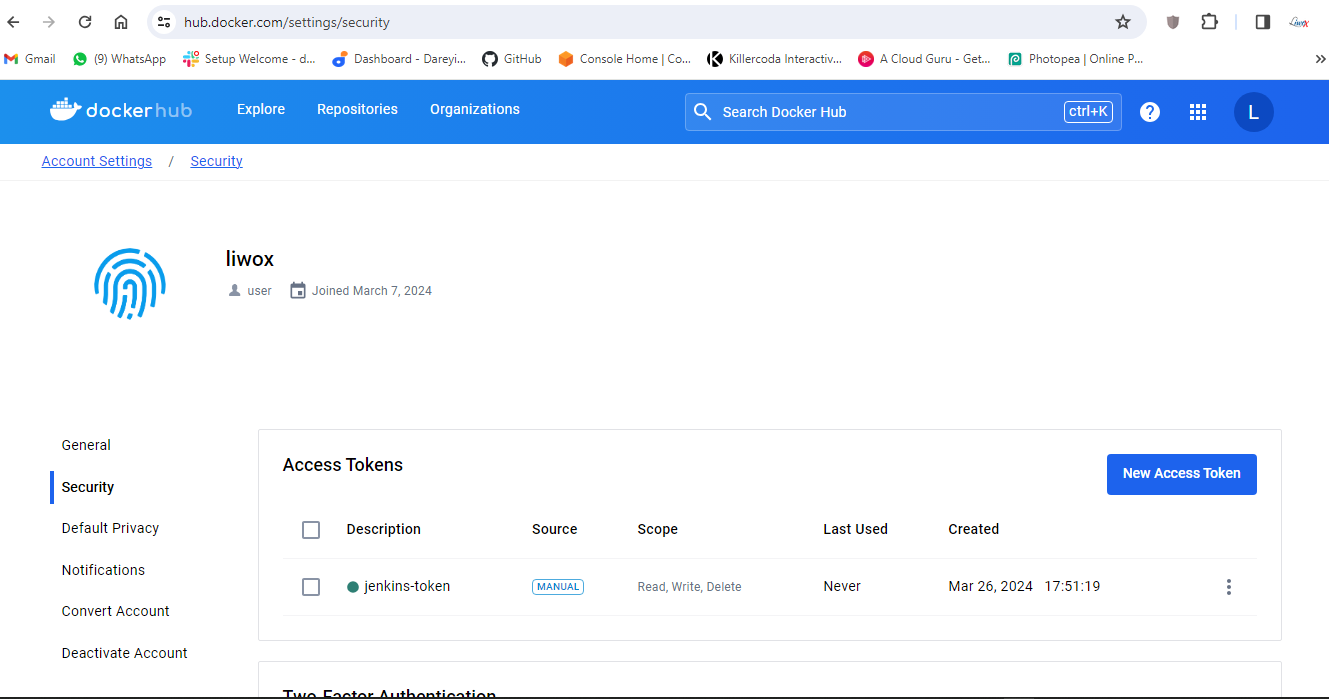Switch to Default Privacy settings
This screenshot has width=1329, height=699.
(x=110, y=528)
